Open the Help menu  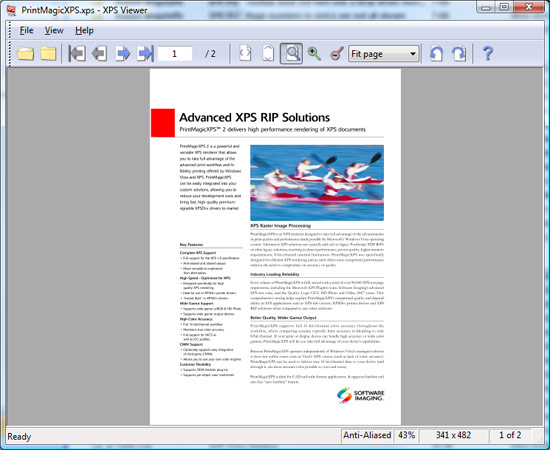[x=84, y=31]
